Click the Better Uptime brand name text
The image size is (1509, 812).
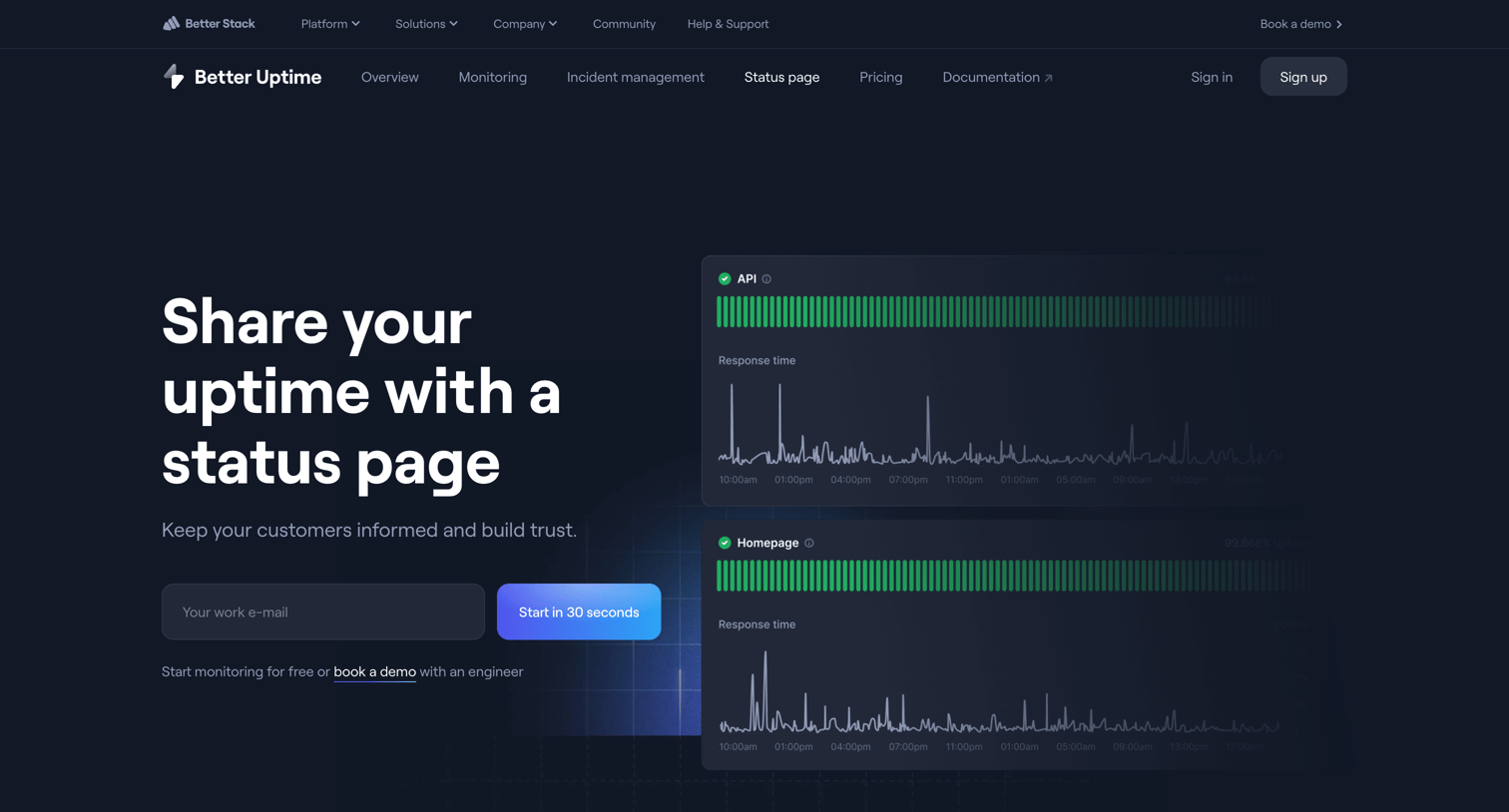257,77
